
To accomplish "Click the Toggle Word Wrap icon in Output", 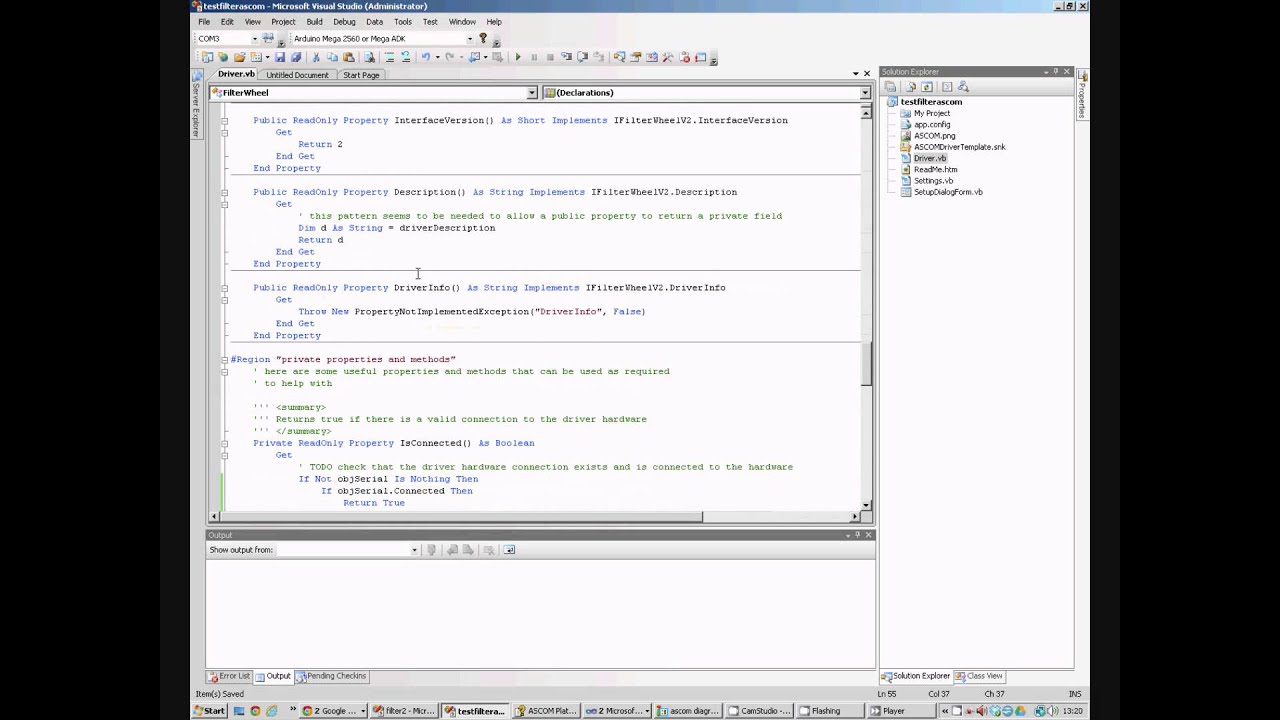I will [509, 550].
